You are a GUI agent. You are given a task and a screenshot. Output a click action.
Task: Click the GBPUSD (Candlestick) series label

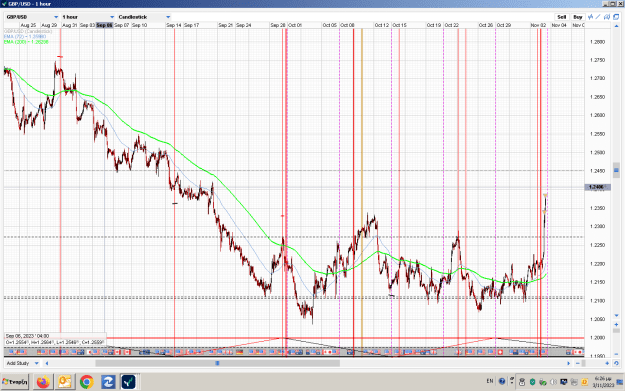(x=28, y=31)
